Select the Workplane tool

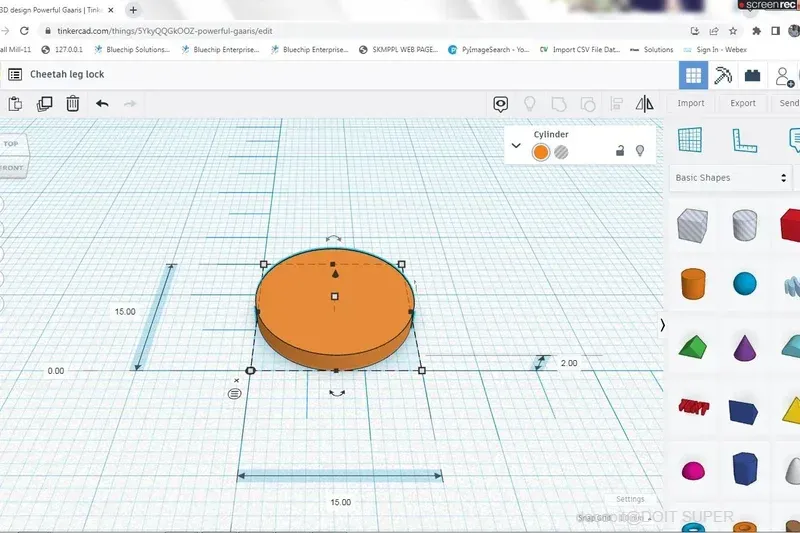[x=690, y=140]
